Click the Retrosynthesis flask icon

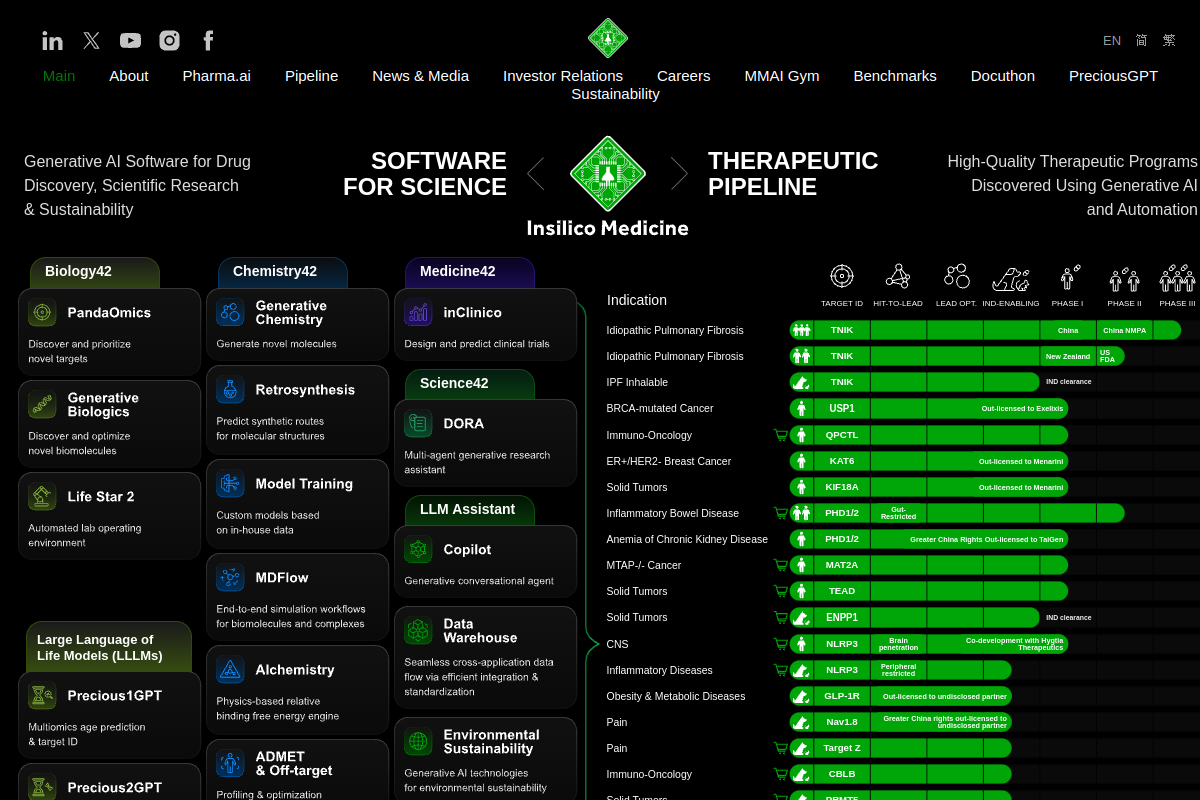coord(230,390)
